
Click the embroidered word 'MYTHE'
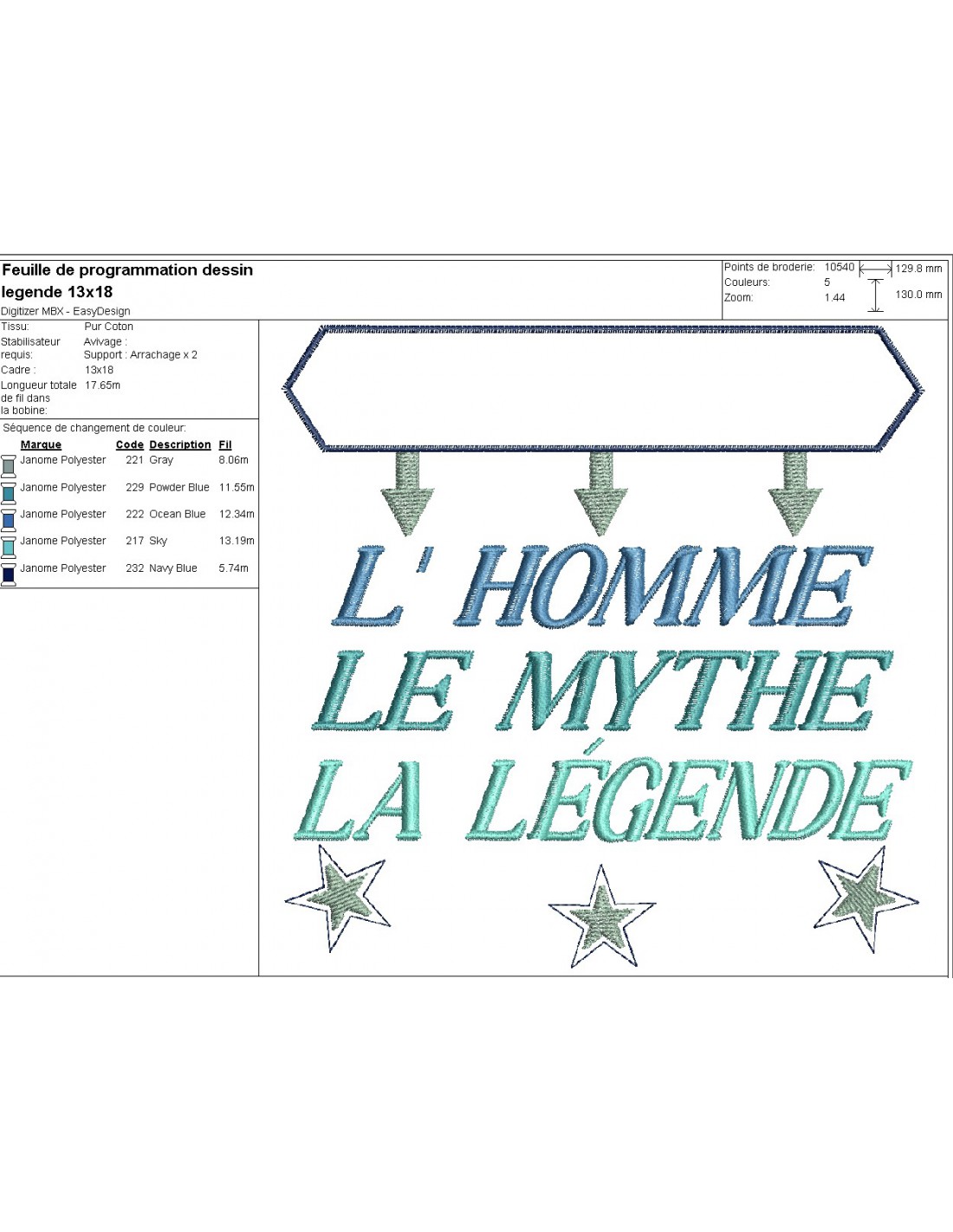click(693, 691)
